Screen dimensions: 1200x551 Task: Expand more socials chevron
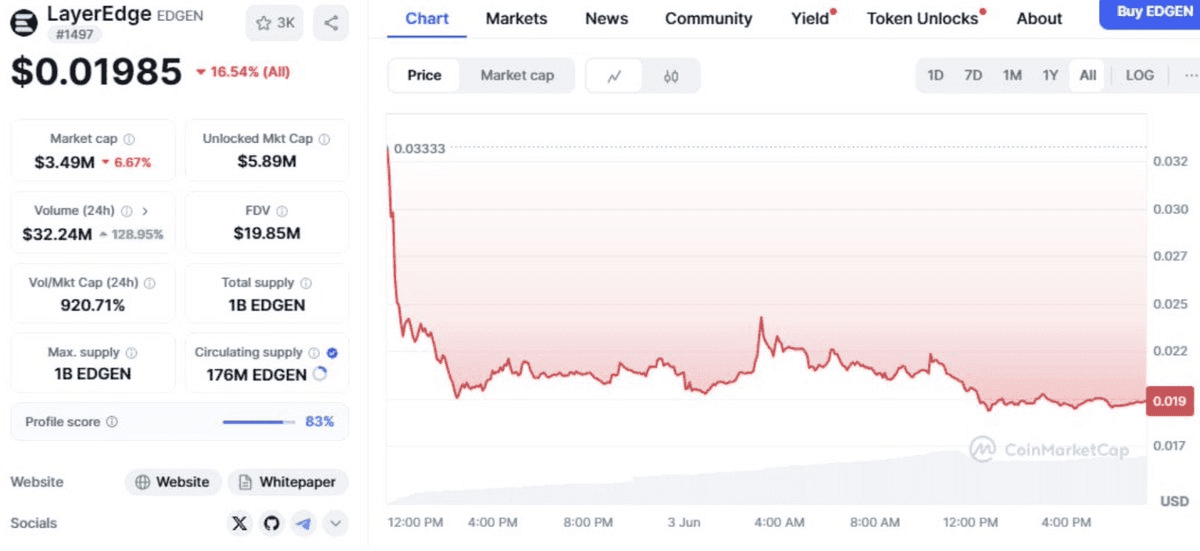(x=335, y=523)
